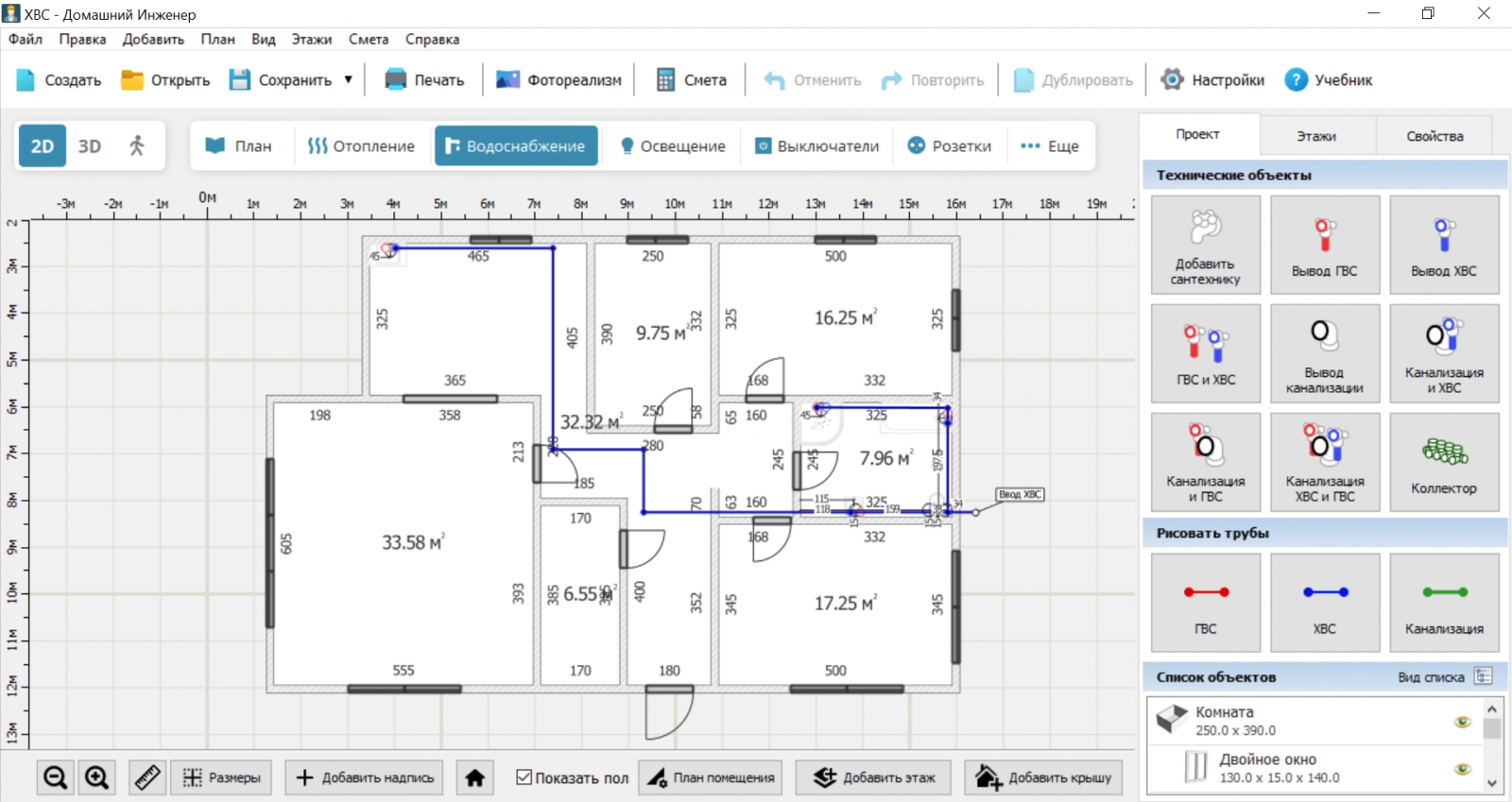Viewport: 1512px width, 802px height.
Task: Toggle visibility of Двойное окно item
Action: (x=1462, y=768)
